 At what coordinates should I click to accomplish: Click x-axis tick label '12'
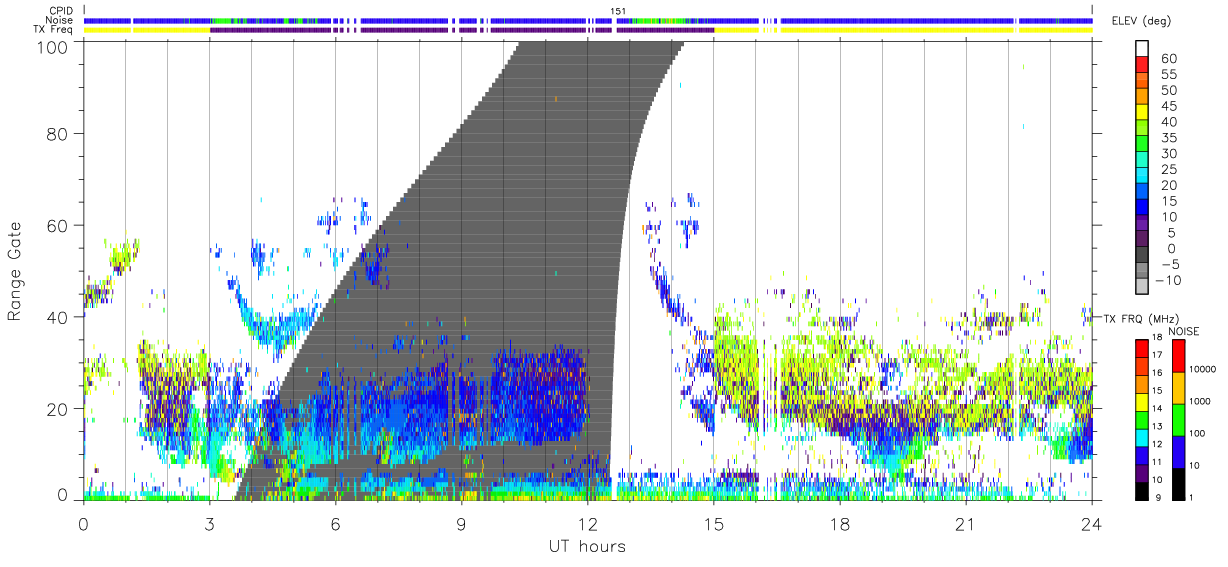pos(587,524)
